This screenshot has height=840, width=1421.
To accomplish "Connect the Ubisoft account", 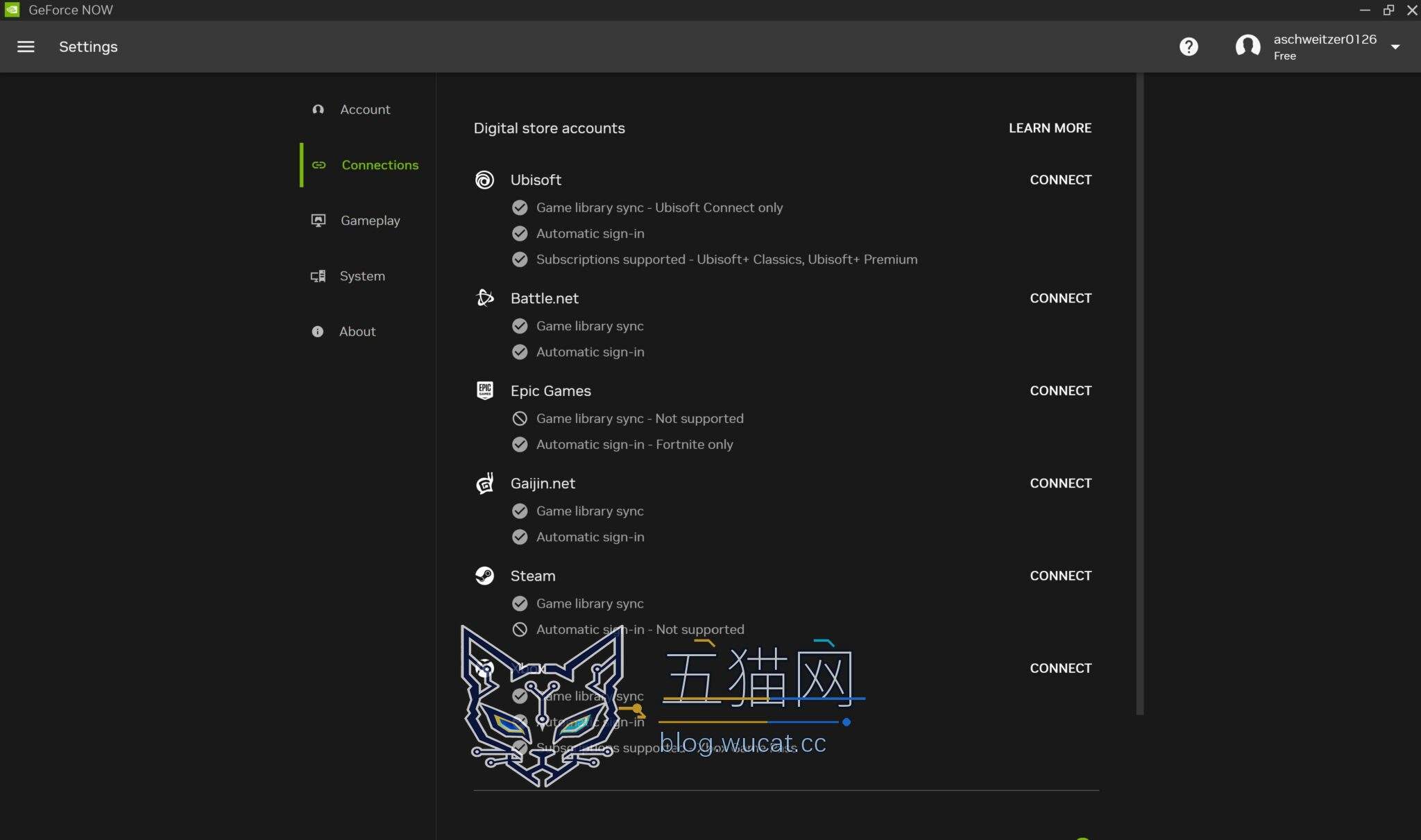I will click(1060, 180).
